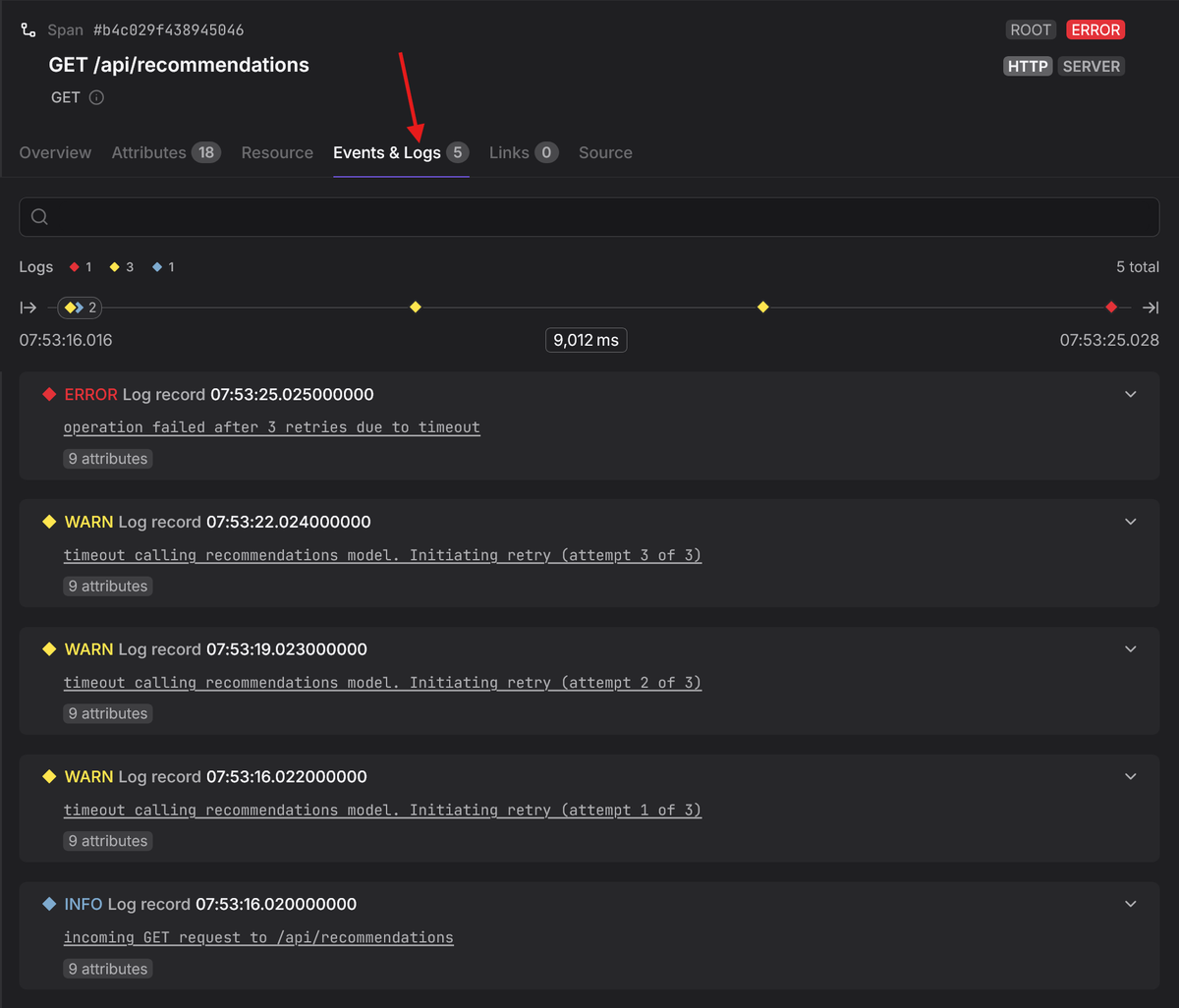Click red diamond icon of ERROR log record
Screen dimensions: 1179x1008
[49, 394]
